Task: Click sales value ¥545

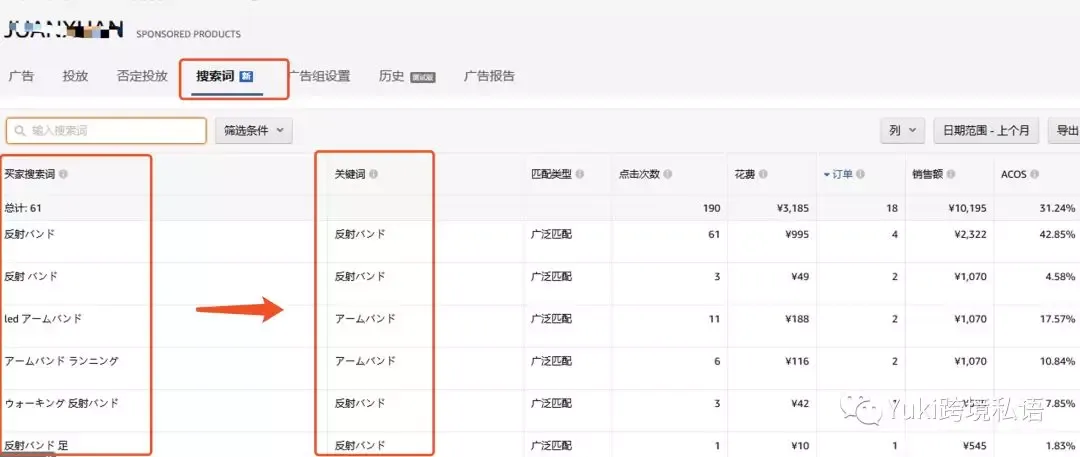Action: [975, 445]
